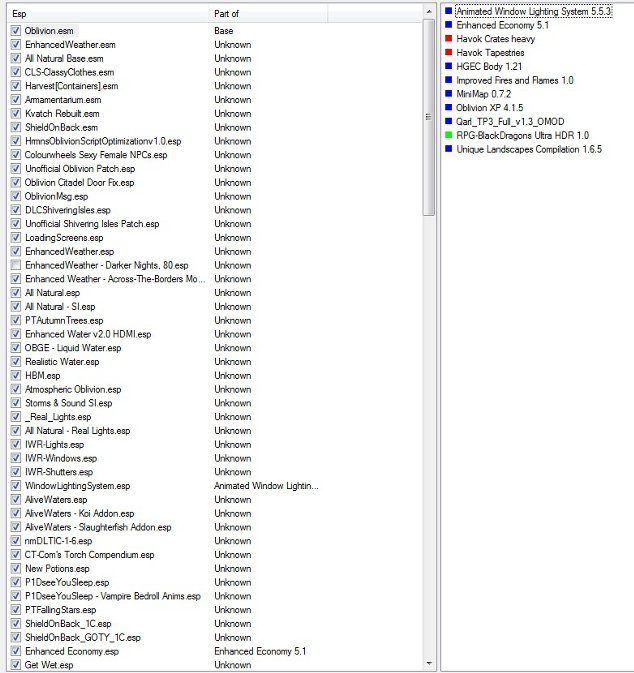Click blue square icon beside HGEC Body 1.21
The height and width of the screenshot is (673, 634).
(x=449, y=66)
